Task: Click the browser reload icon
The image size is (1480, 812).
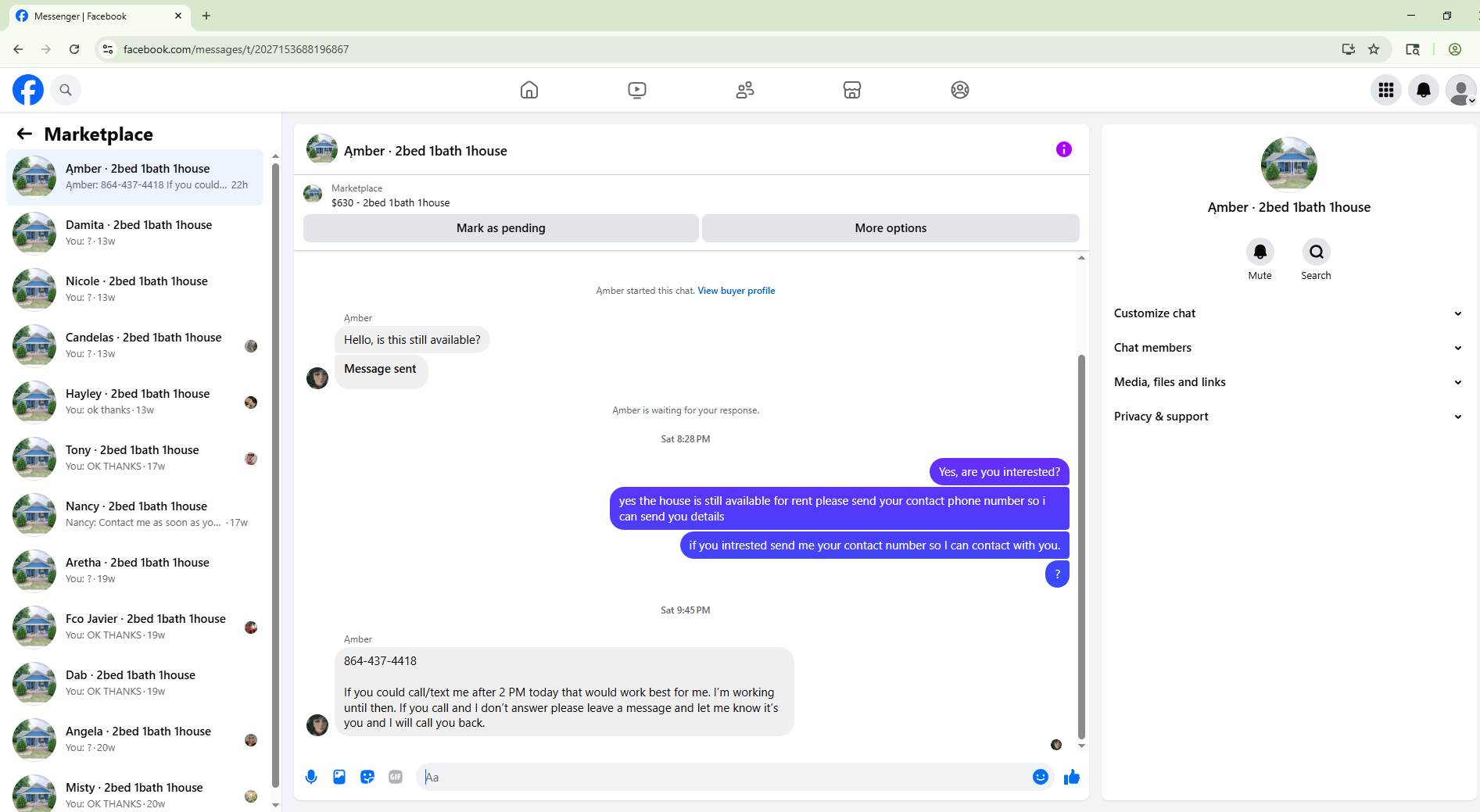Action: [x=74, y=49]
